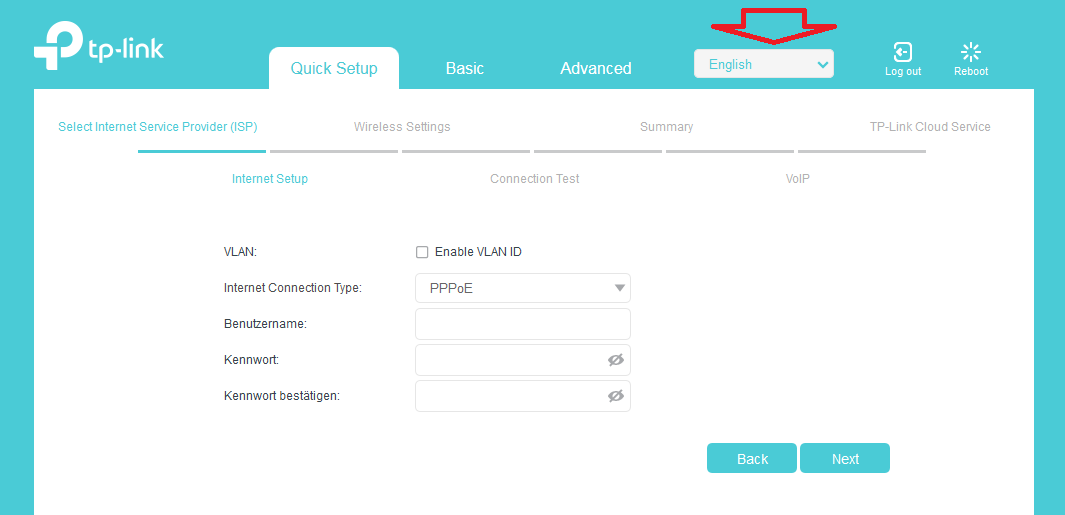The image size is (1065, 515).
Task: Click the Reboot icon
Action: pyautogui.click(x=970, y=53)
